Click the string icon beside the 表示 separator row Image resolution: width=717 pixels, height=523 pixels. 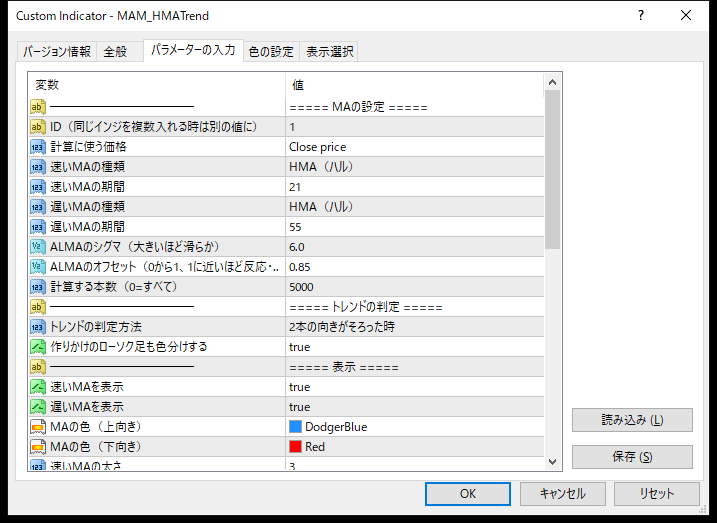(x=38, y=367)
